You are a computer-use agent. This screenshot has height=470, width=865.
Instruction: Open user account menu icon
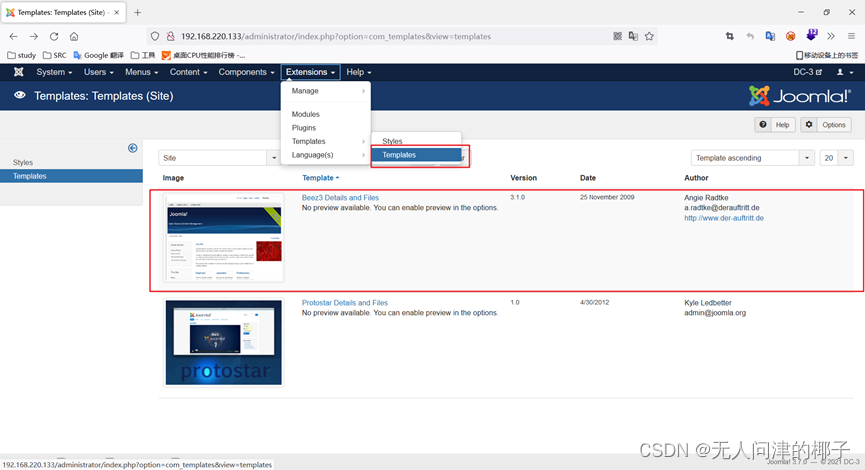[x=845, y=72]
